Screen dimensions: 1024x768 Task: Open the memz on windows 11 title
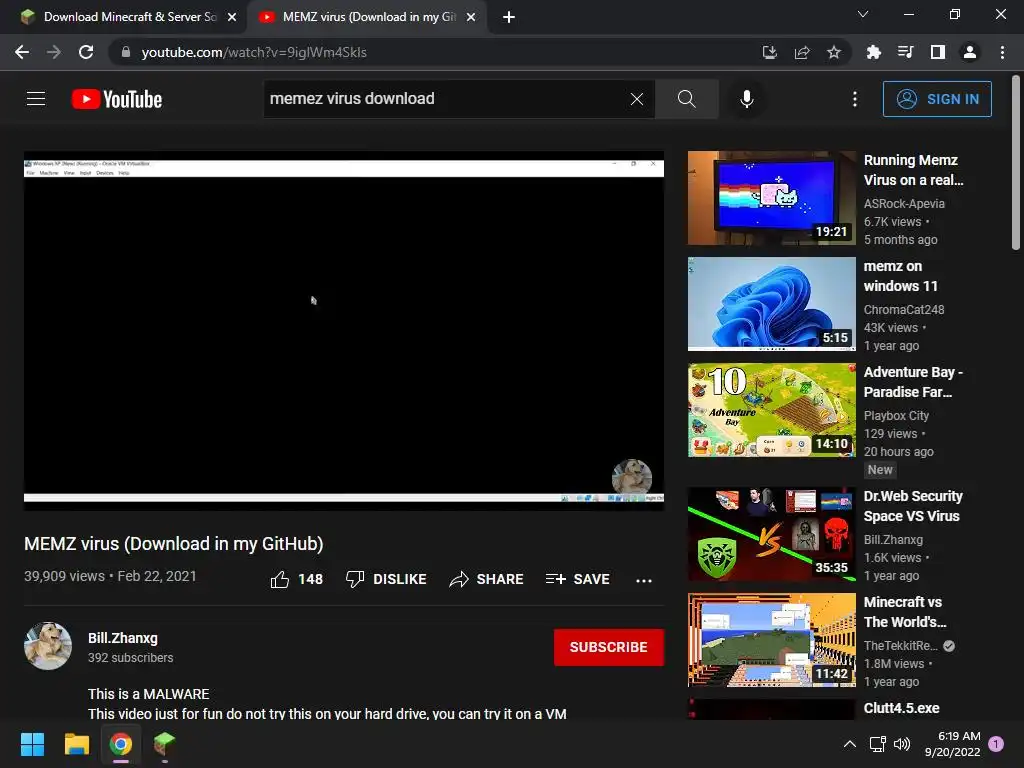pyautogui.click(x=901, y=276)
